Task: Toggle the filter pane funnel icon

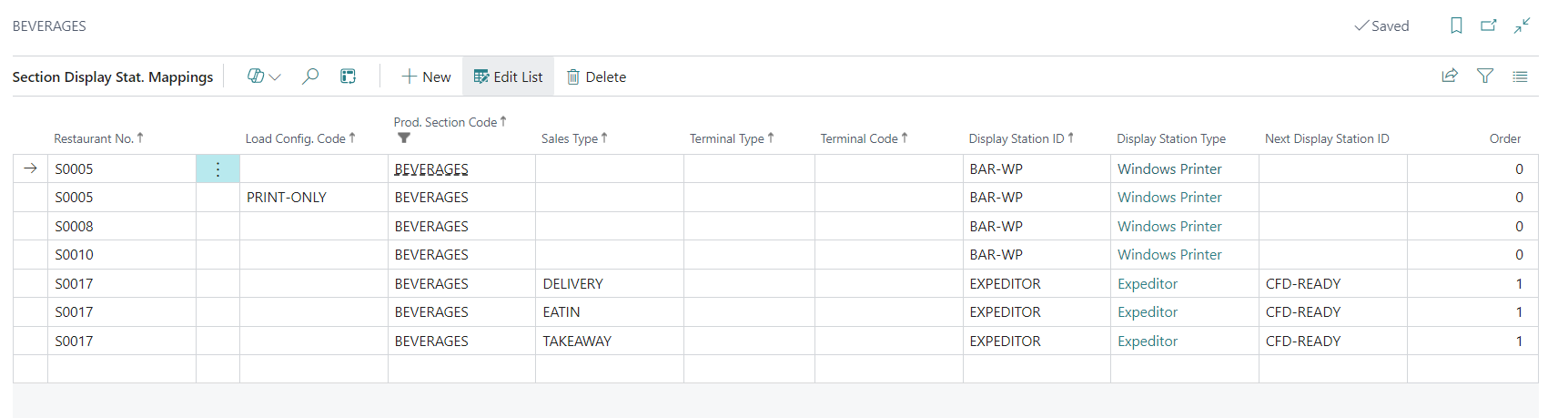Action: (1485, 76)
